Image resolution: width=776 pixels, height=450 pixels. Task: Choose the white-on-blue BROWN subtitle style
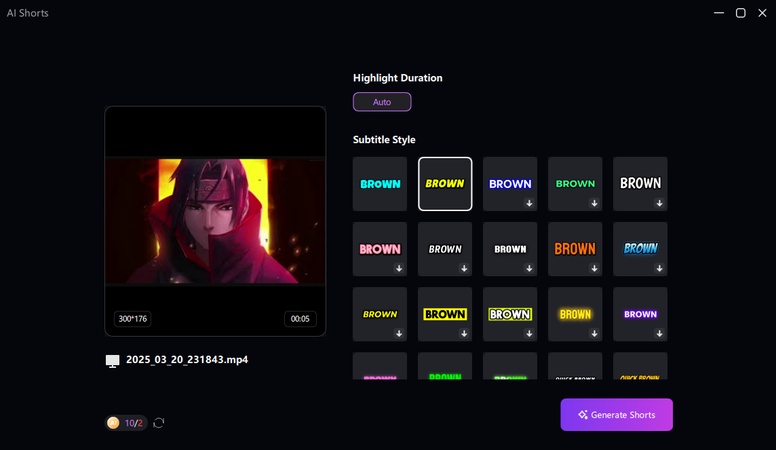click(510, 184)
